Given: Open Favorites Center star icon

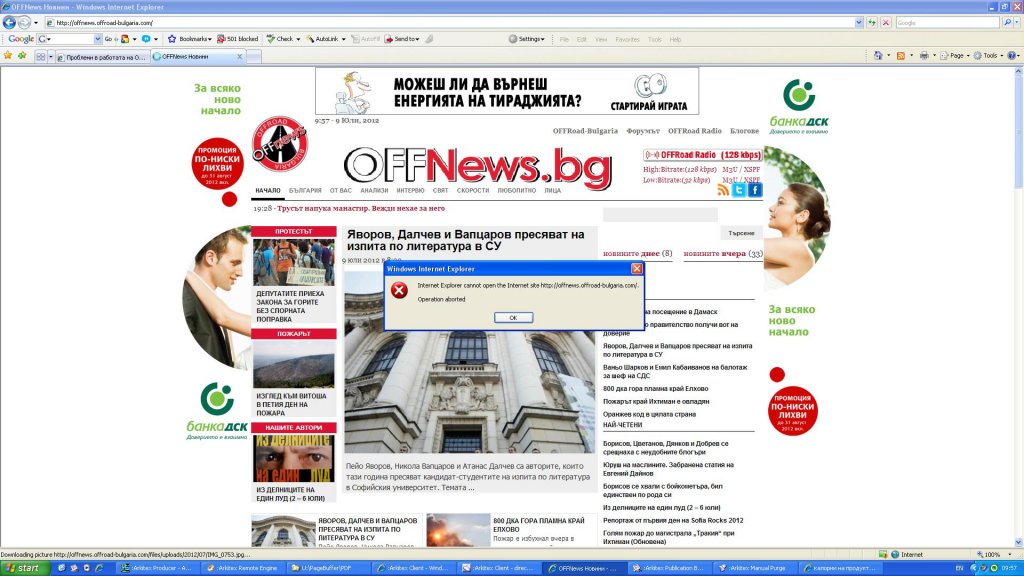Looking at the screenshot, I should (8, 56).
